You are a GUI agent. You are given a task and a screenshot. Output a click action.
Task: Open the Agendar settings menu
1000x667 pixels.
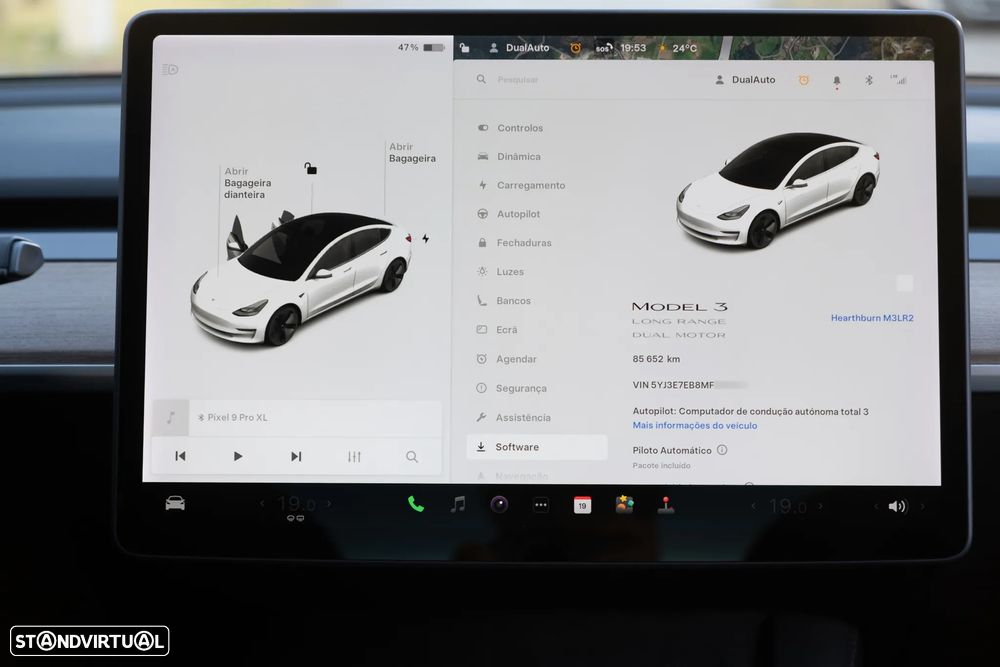507,359
